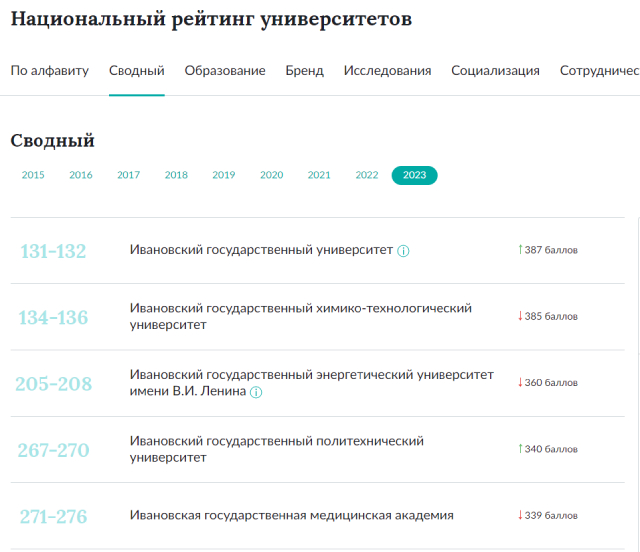Select year 2021 ranking
The image size is (640, 552).
319,175
